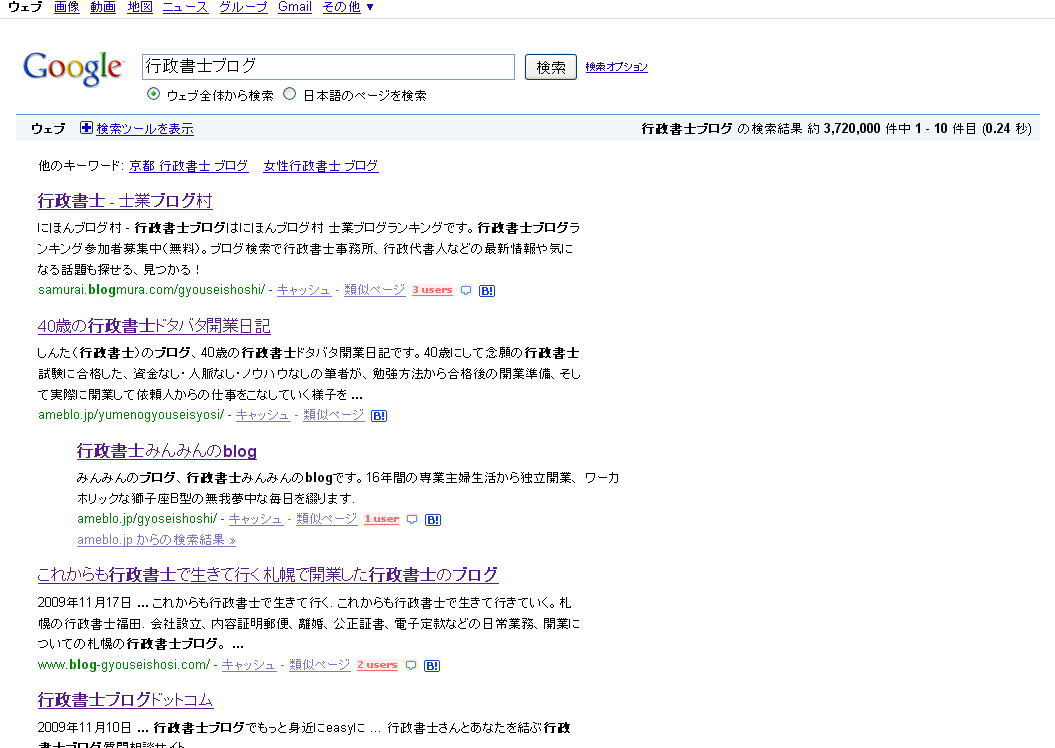Click URL text samurai.blogmura.com/gyouseishoshi/
This screenshot has height=748, width=1055.
(x=151, y=290)
